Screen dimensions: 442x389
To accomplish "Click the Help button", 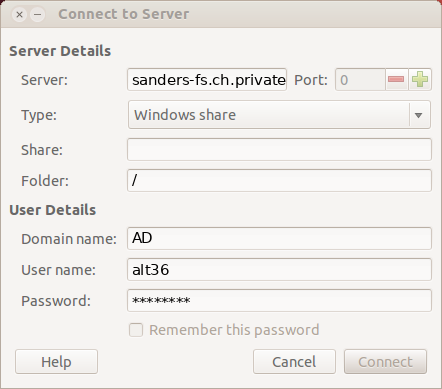I will tap(56, 362).
